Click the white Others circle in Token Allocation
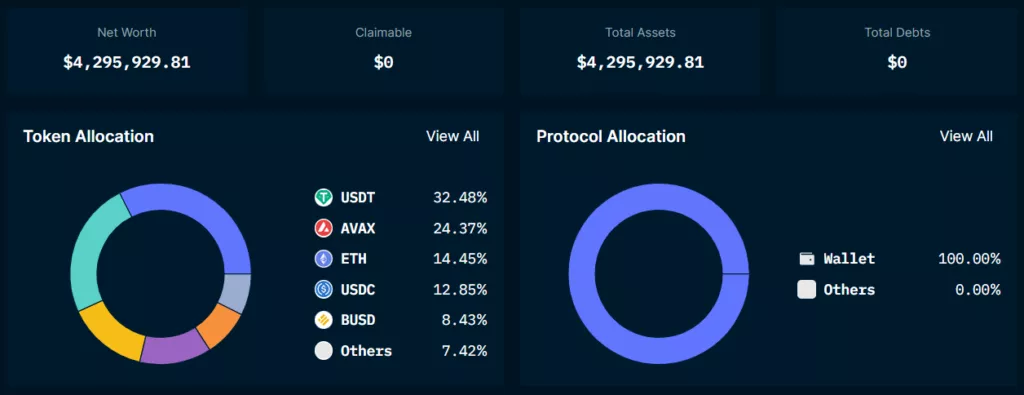The width and height of the screenshot is (1024, 395). (x=323, y=351)
